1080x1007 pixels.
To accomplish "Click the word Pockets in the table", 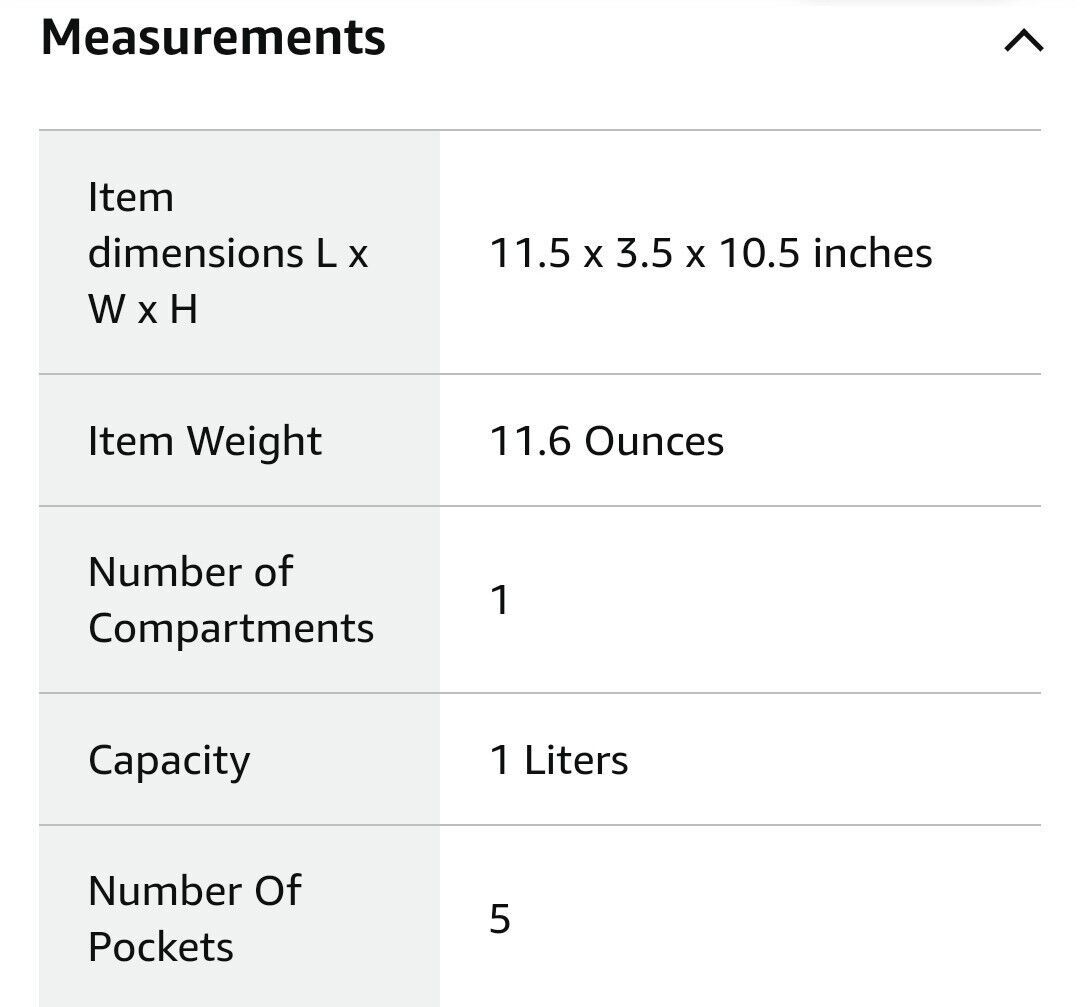I will [x=160, y=947].
